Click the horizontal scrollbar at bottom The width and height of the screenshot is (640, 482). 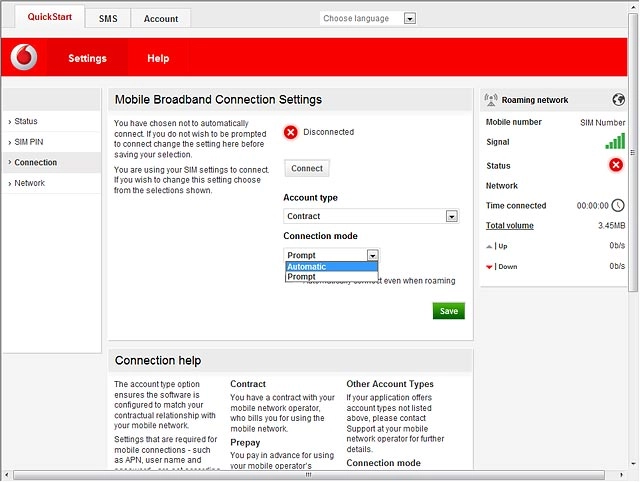pos(309,475)
